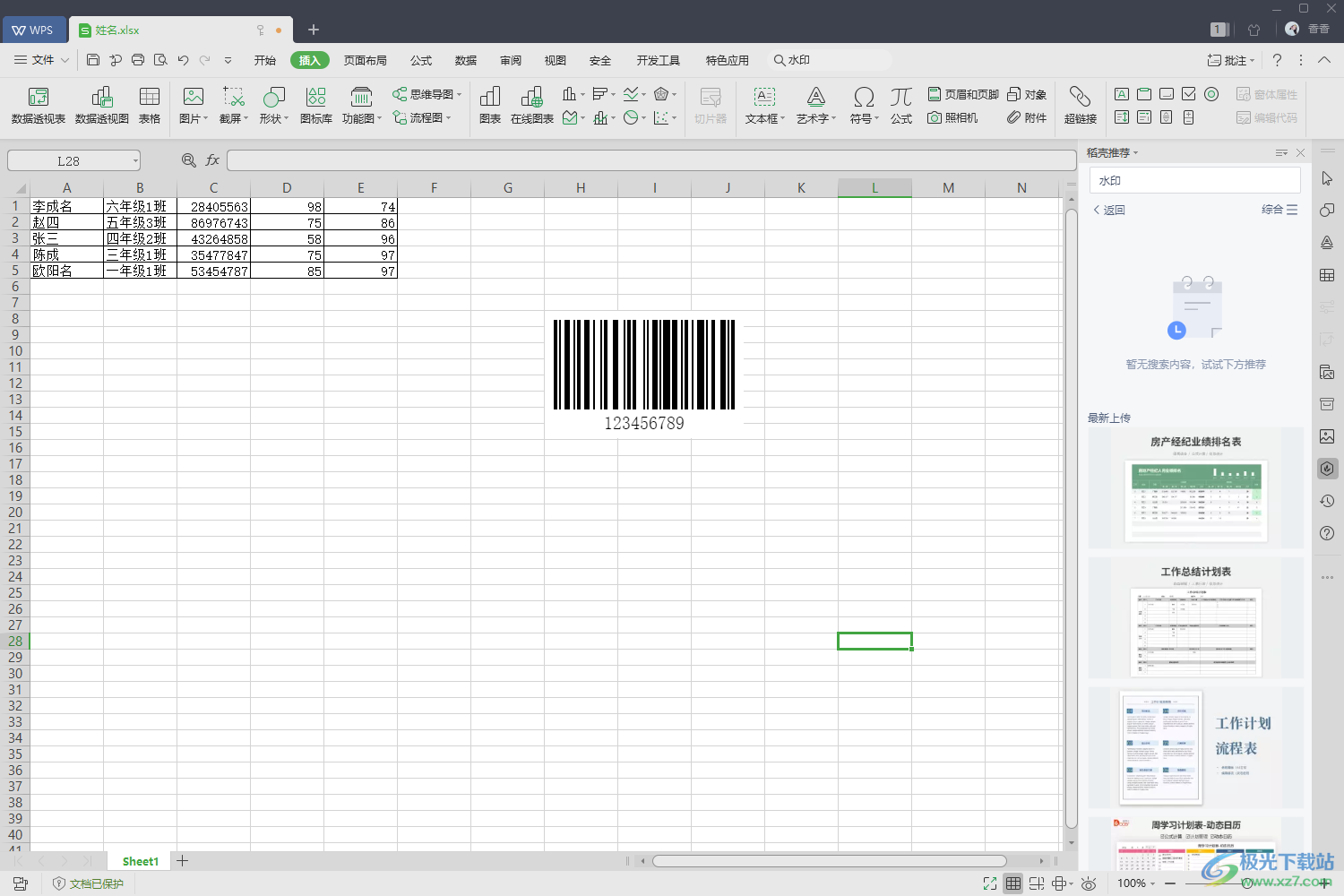The width and height of the screenshot is (1344, 896).
Task: Click the camera (照相机) tool
Action: pyautogui.click(x=952, y=117)
